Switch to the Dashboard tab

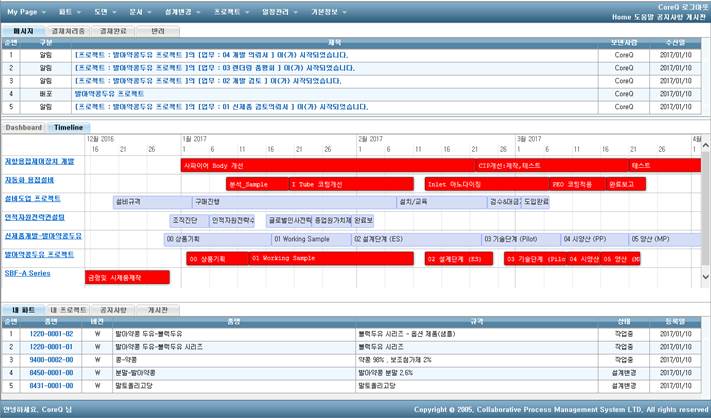(x=23, y=128)
